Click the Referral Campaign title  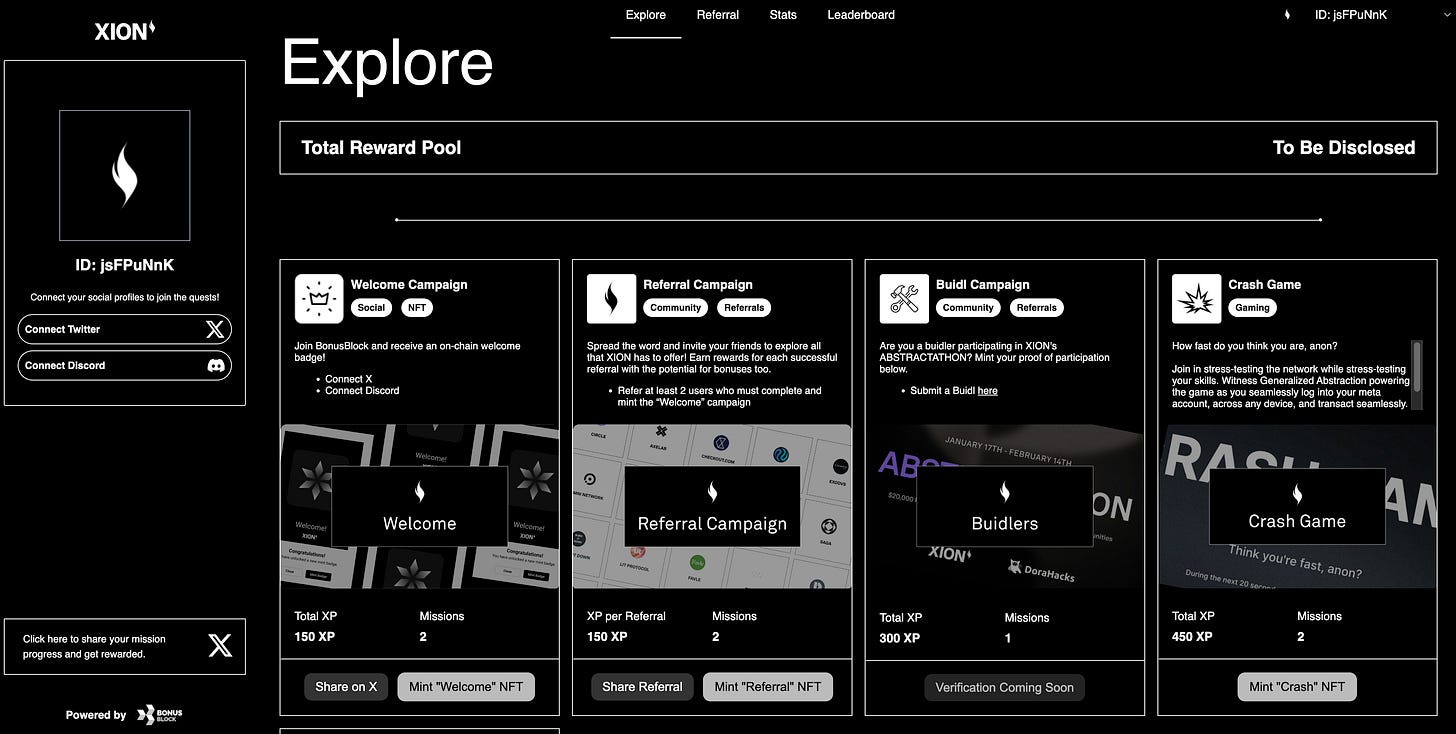[x=698, y=285]
